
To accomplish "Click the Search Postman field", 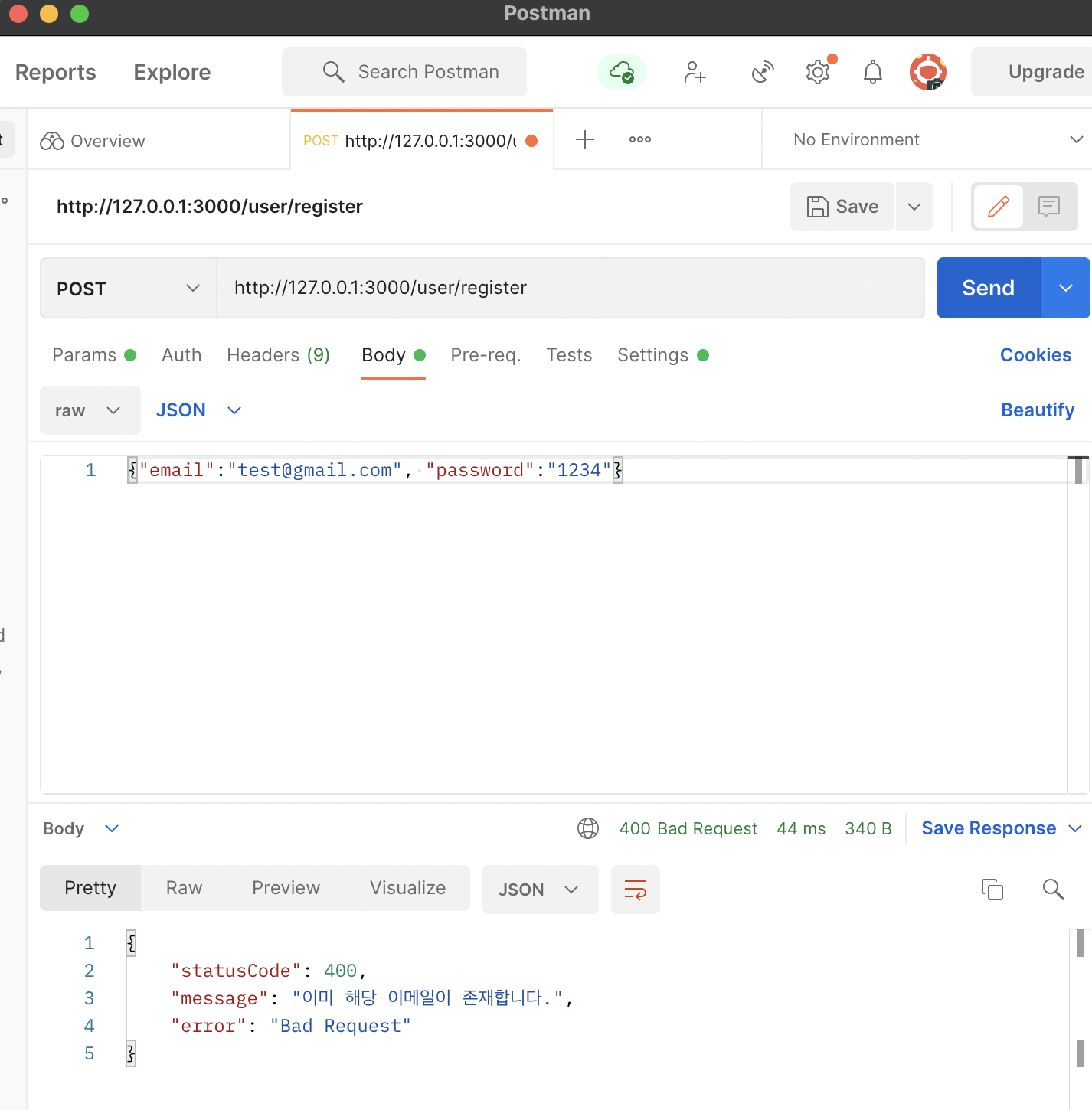I will (404, 72).
